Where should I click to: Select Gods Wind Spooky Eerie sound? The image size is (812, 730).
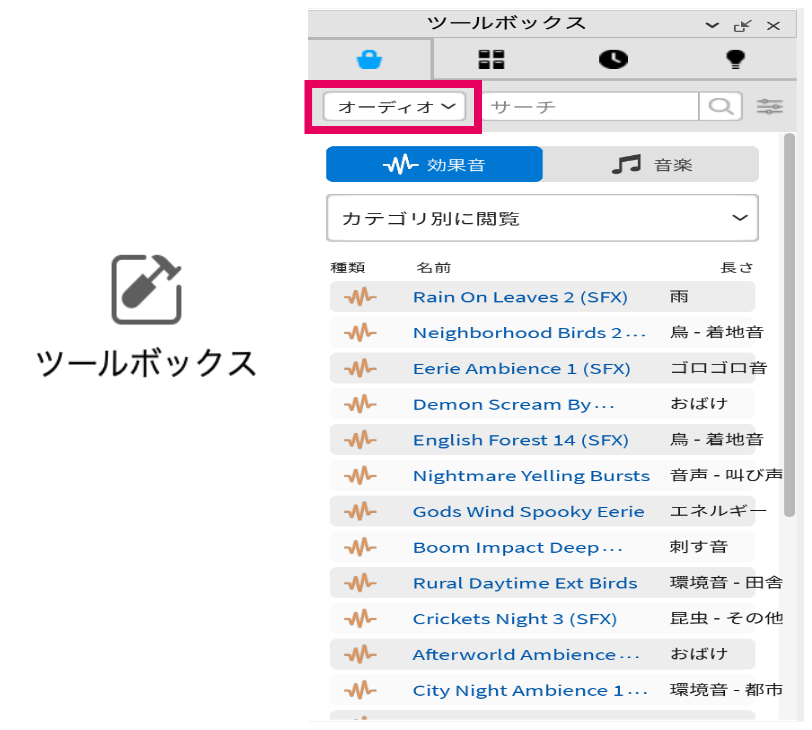(528, 512)
